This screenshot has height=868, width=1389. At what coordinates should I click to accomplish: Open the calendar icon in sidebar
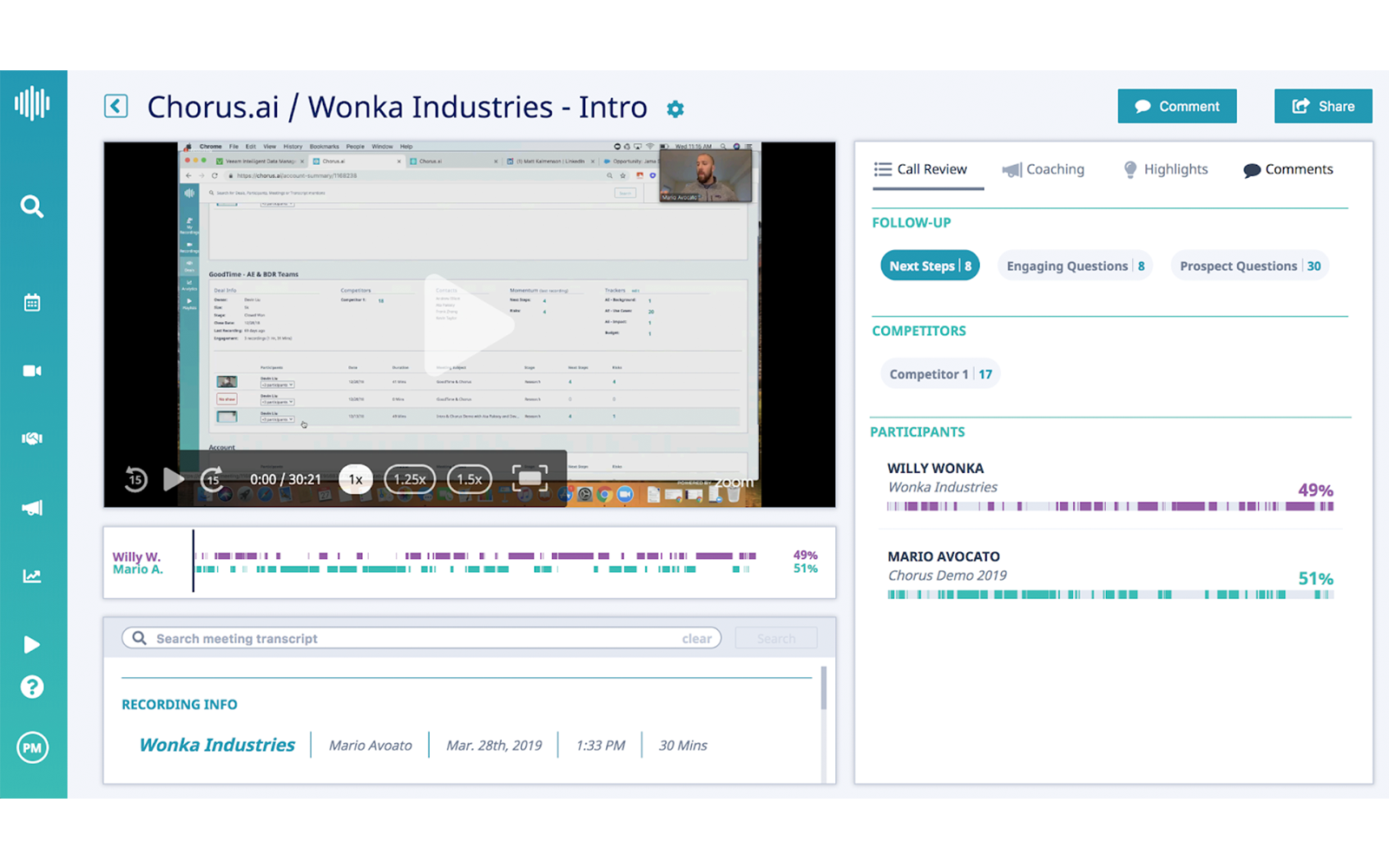[x=32, y=303]
